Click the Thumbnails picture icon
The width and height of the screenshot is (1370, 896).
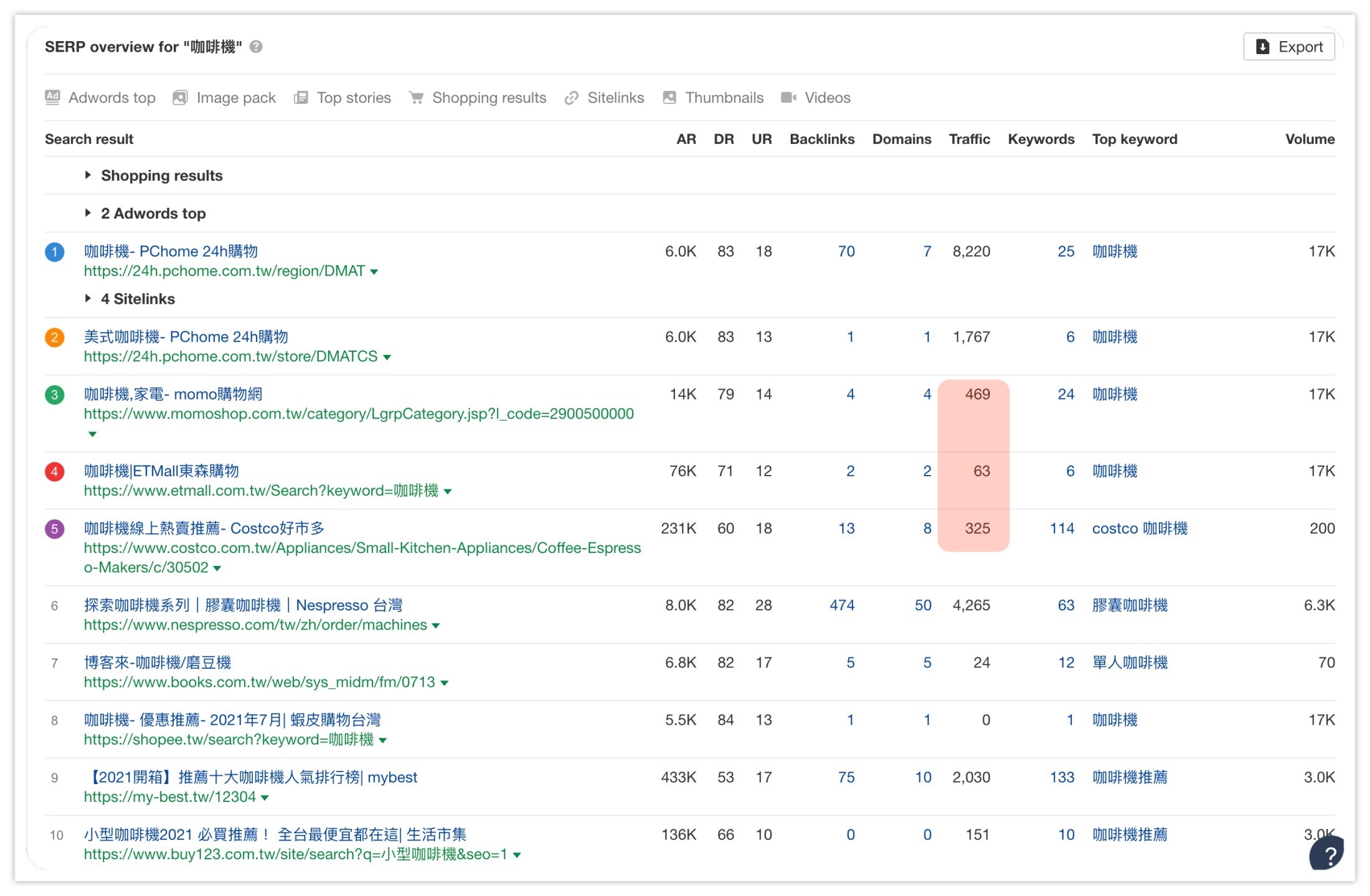point(669,97)
